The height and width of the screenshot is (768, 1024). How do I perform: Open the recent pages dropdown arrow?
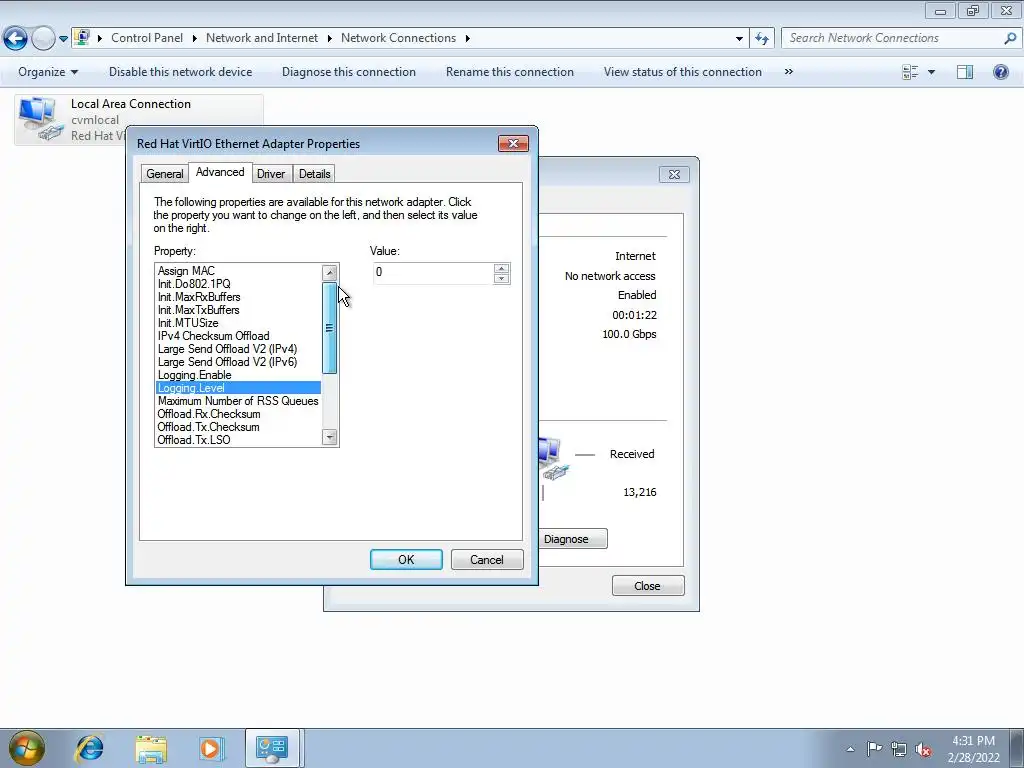click(63, 39)
